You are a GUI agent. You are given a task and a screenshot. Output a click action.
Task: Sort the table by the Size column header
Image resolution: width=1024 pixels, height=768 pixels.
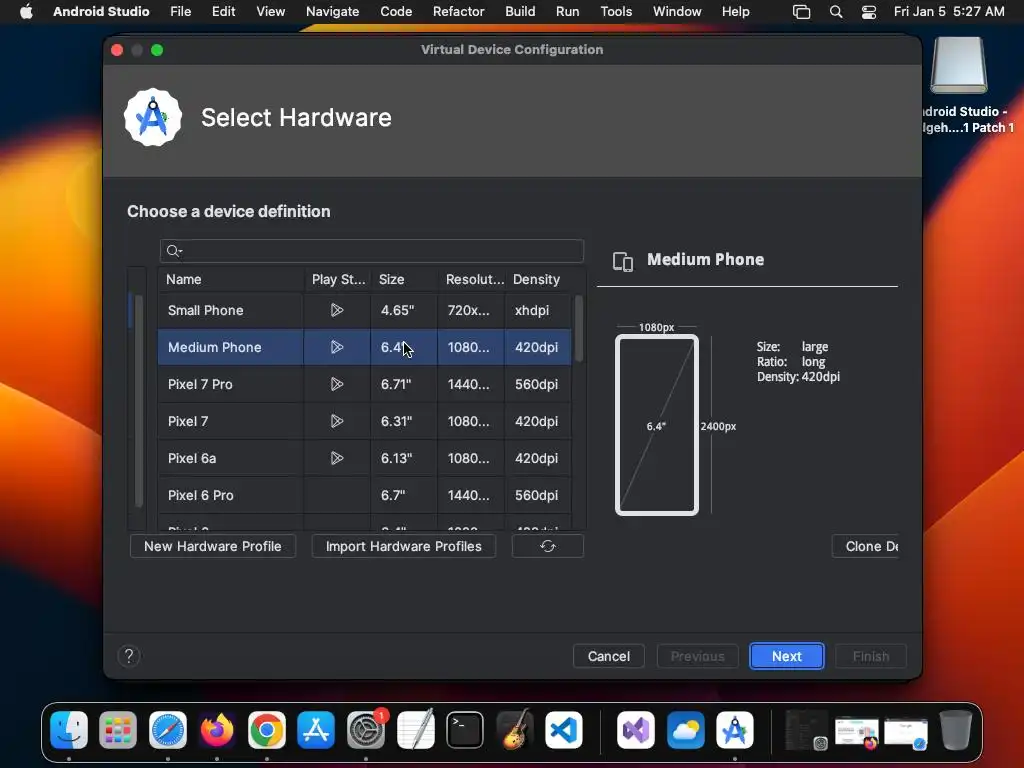pos(404,279)
